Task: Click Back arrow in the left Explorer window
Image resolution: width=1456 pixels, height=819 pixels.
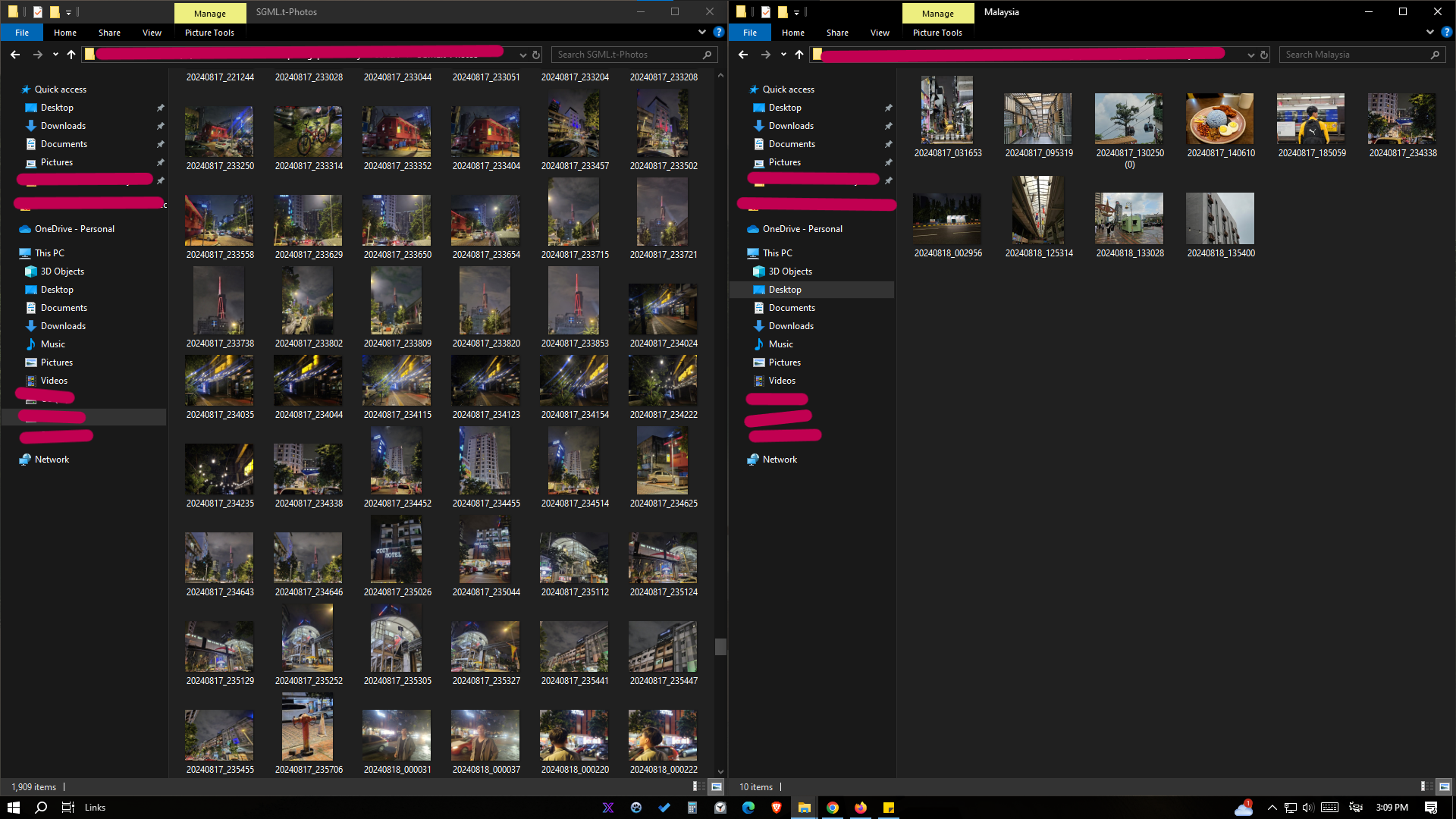Action: click(15, 55)
